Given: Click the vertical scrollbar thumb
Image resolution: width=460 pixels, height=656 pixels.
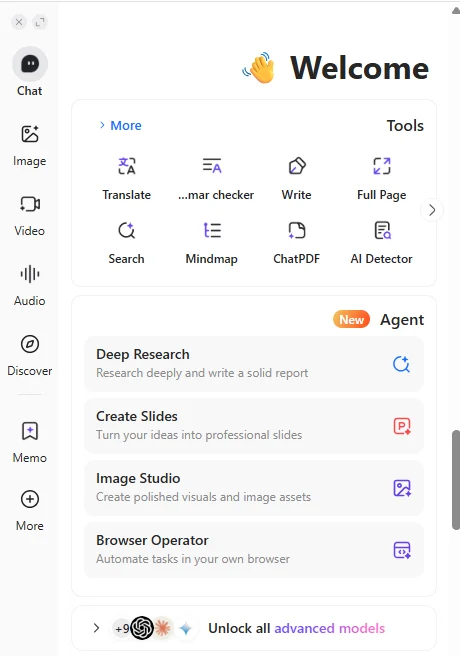Looking at the screenshot, I should pos(456,480).
